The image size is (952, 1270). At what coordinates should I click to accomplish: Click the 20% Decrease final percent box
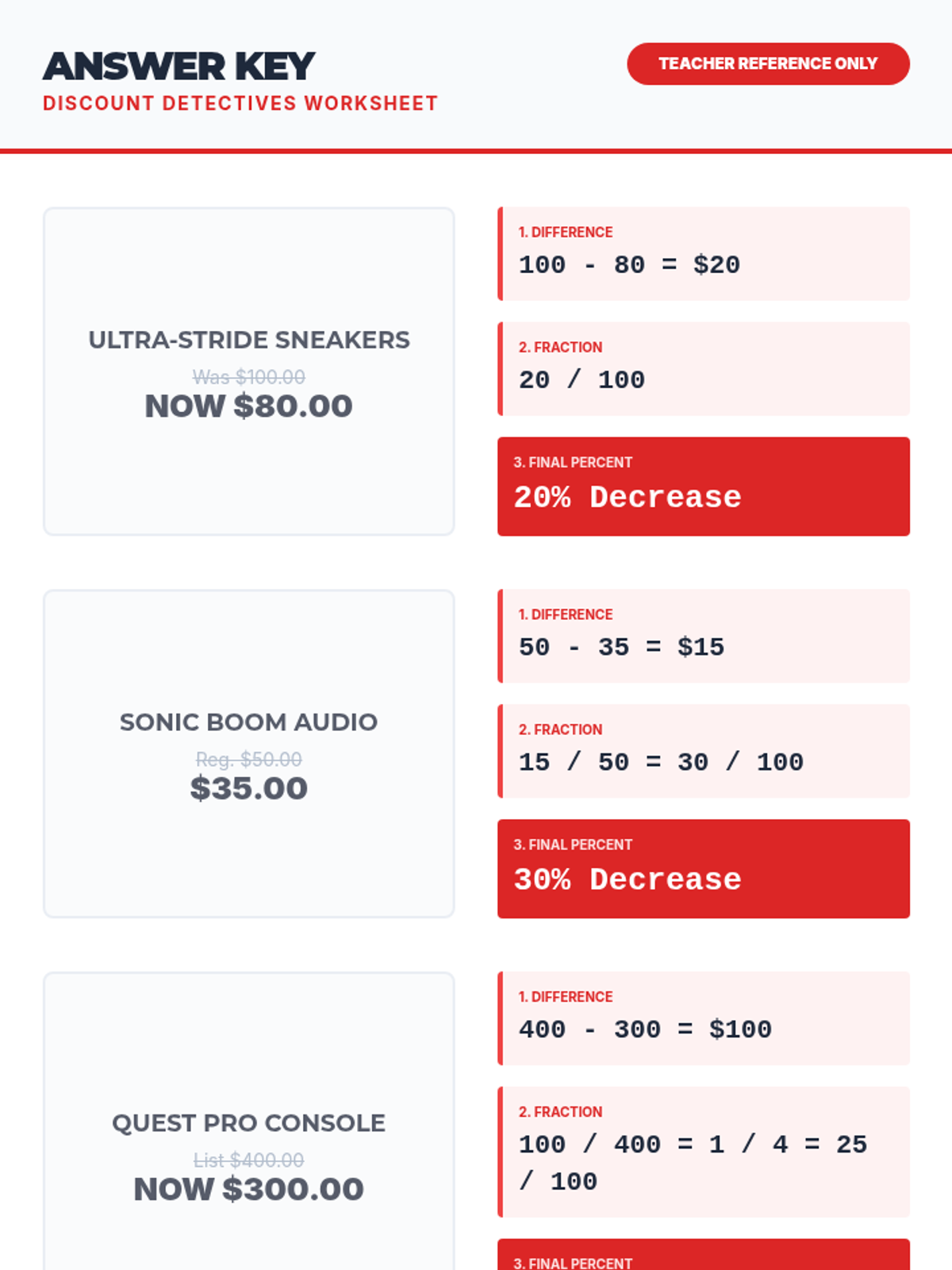point(704,487)
